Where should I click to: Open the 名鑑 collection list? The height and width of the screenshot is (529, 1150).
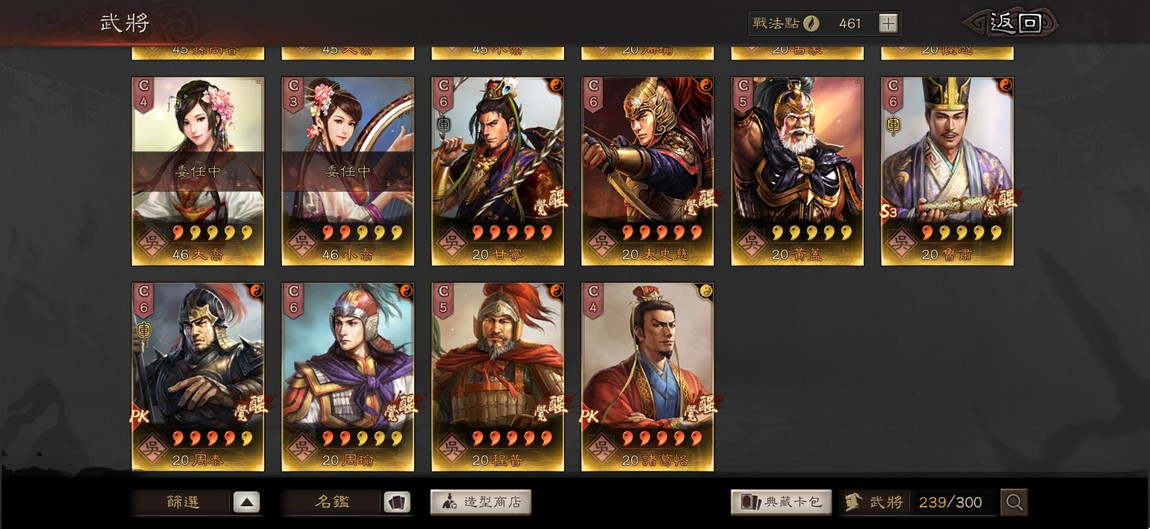tap(333, 503)
